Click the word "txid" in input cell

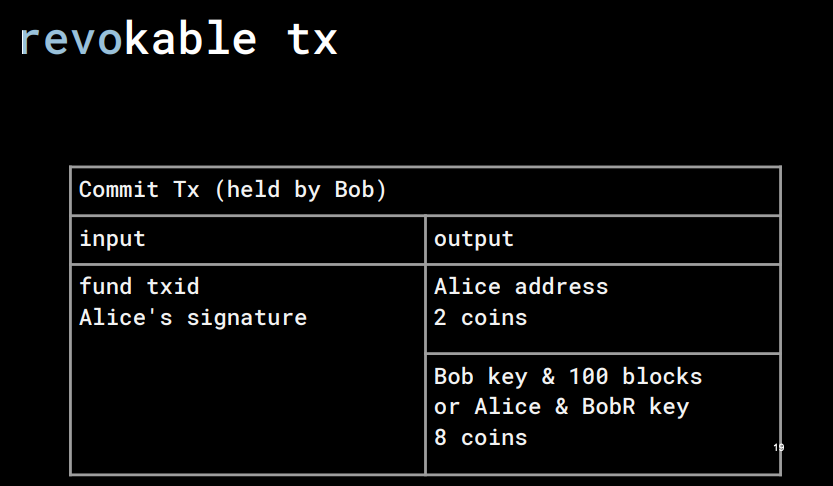pyautogui.click(x=173, y=287)
